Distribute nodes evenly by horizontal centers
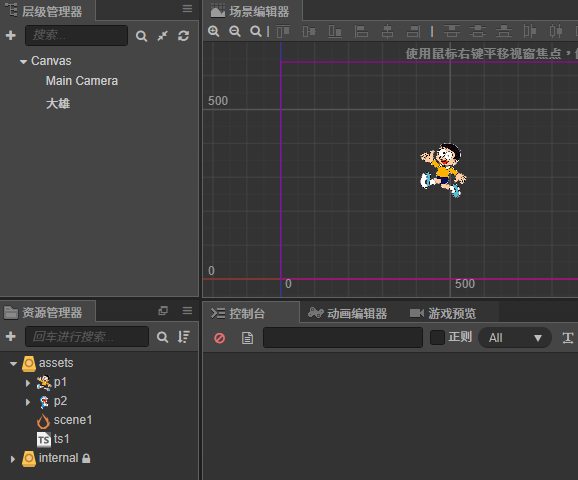This screenshot has height=480, width=578. click(x=556, y=31)
